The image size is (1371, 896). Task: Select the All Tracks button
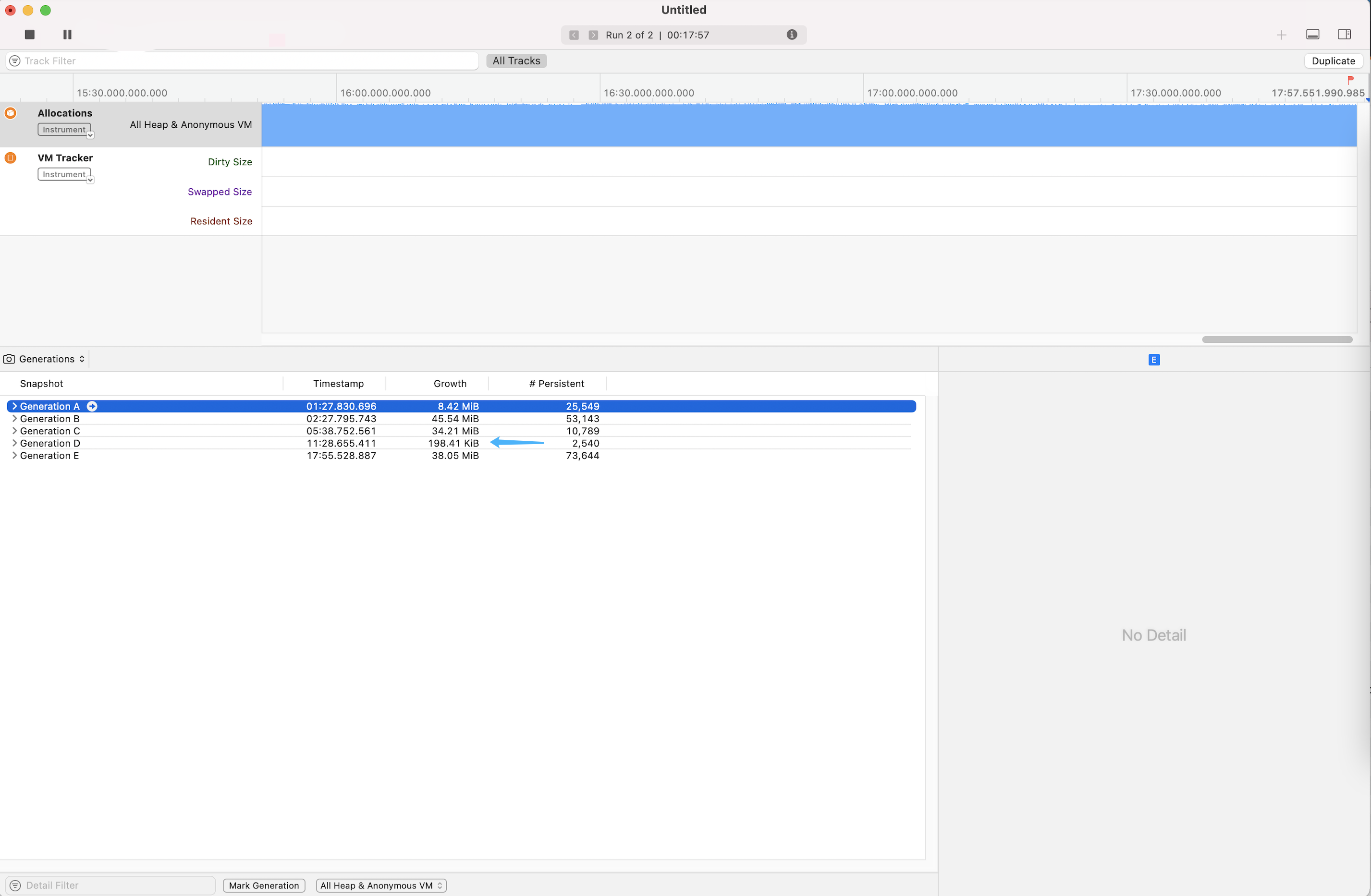(x=516, y=61)
